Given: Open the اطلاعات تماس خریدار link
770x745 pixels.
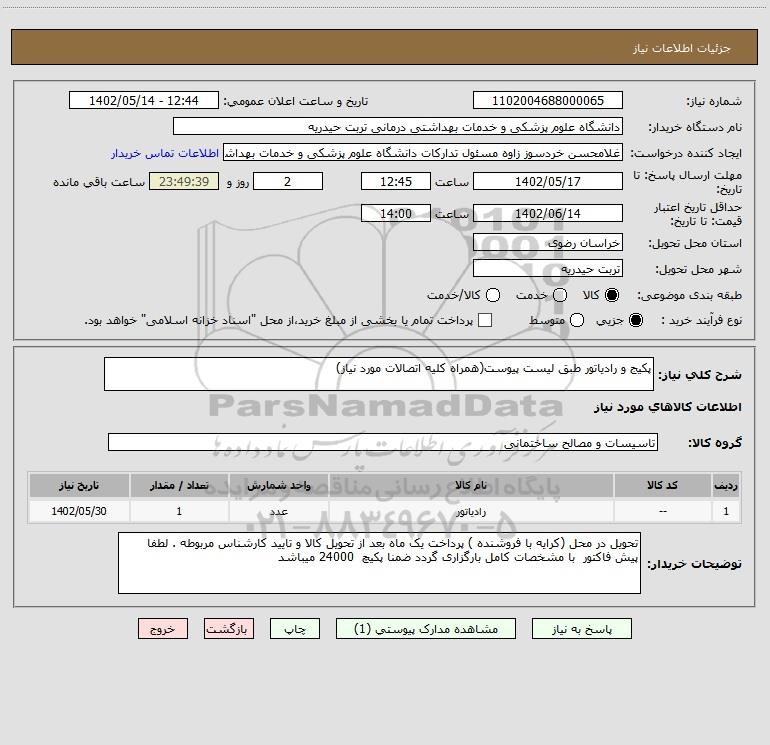Looking at the screenshot, I should point(165,153).
